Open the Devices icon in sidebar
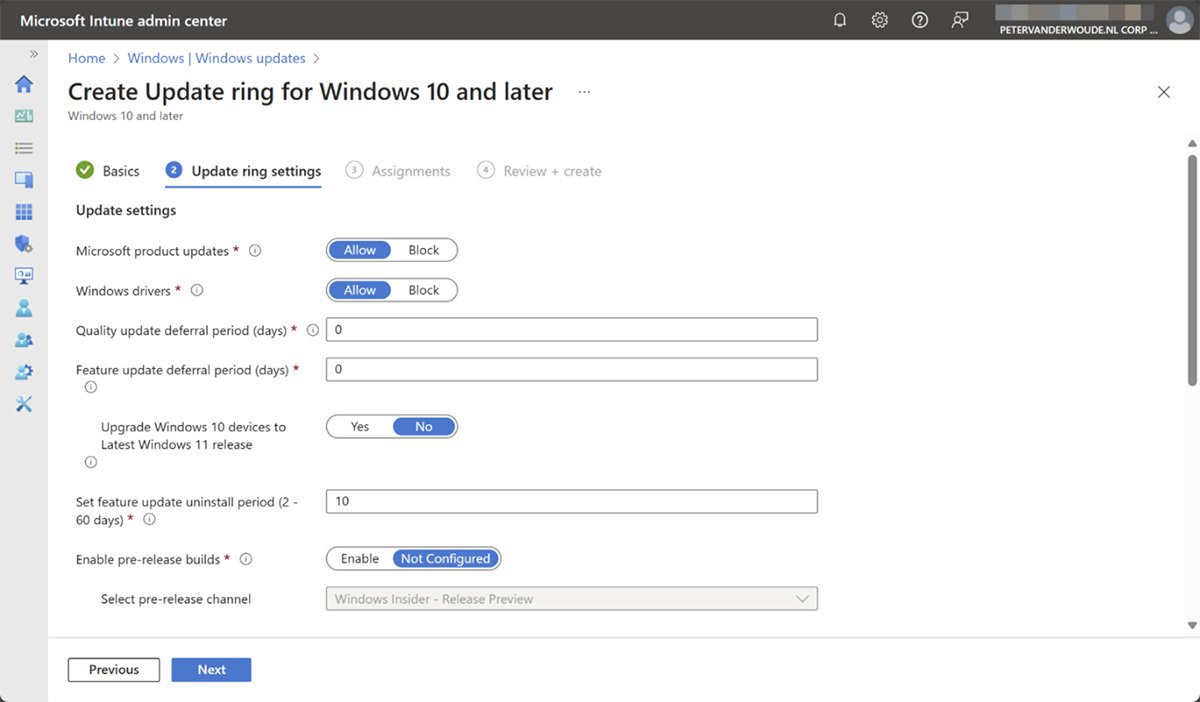Viewport: 1200px width, 702px height. tap(24, 180)
